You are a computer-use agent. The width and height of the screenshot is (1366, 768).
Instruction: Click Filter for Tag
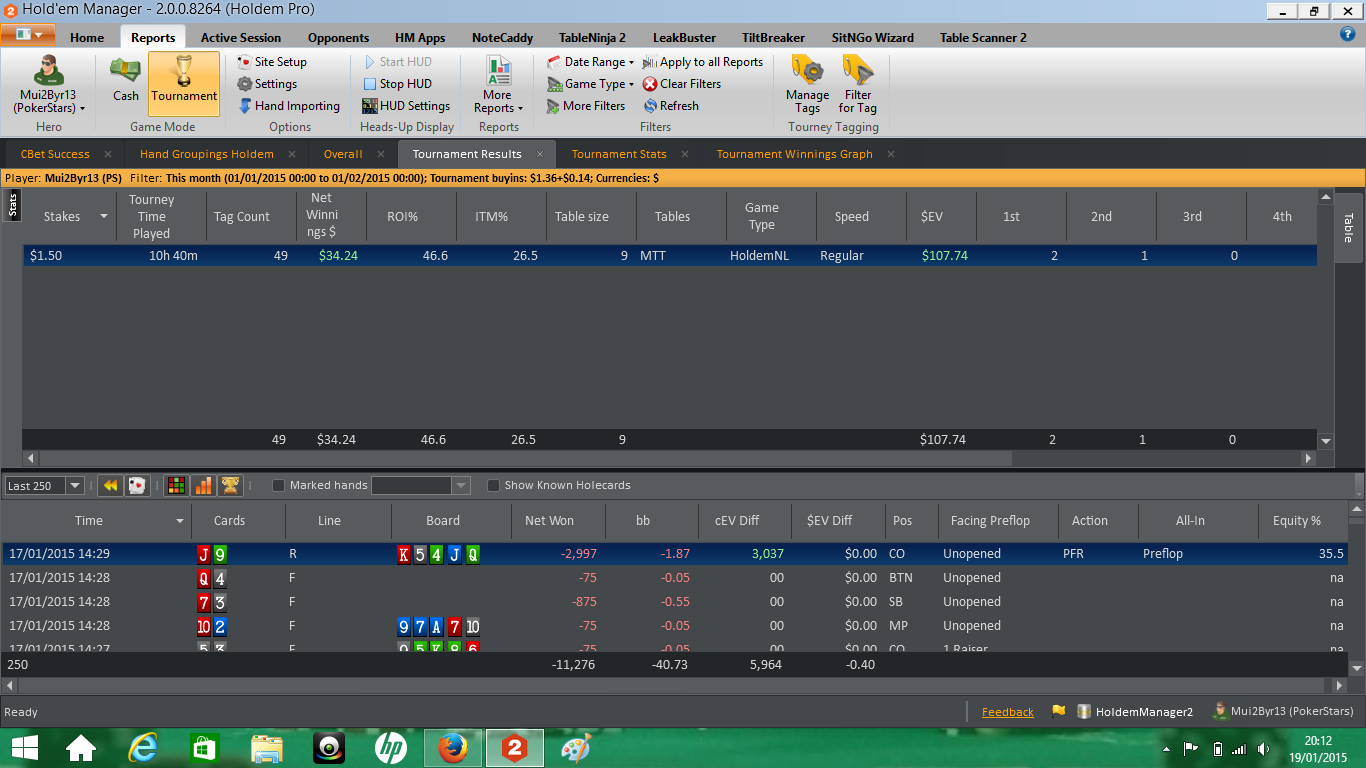tap(858, 84)
